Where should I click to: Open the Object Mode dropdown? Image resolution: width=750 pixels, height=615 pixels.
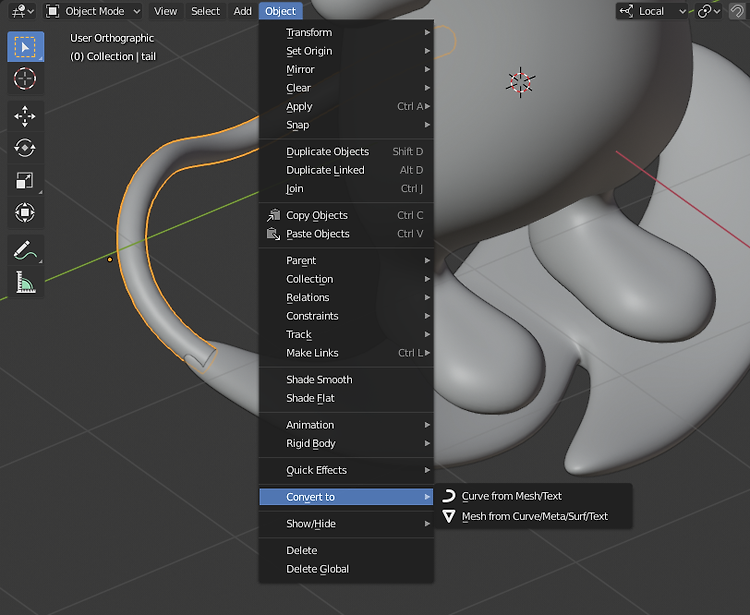(93, 11)
